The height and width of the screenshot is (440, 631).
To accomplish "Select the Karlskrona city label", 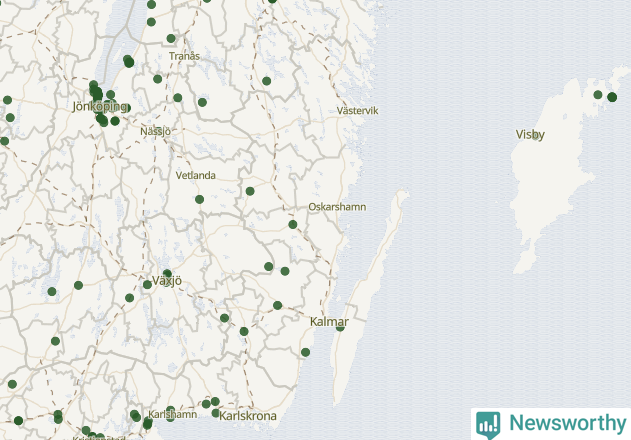I will (247, 416).
